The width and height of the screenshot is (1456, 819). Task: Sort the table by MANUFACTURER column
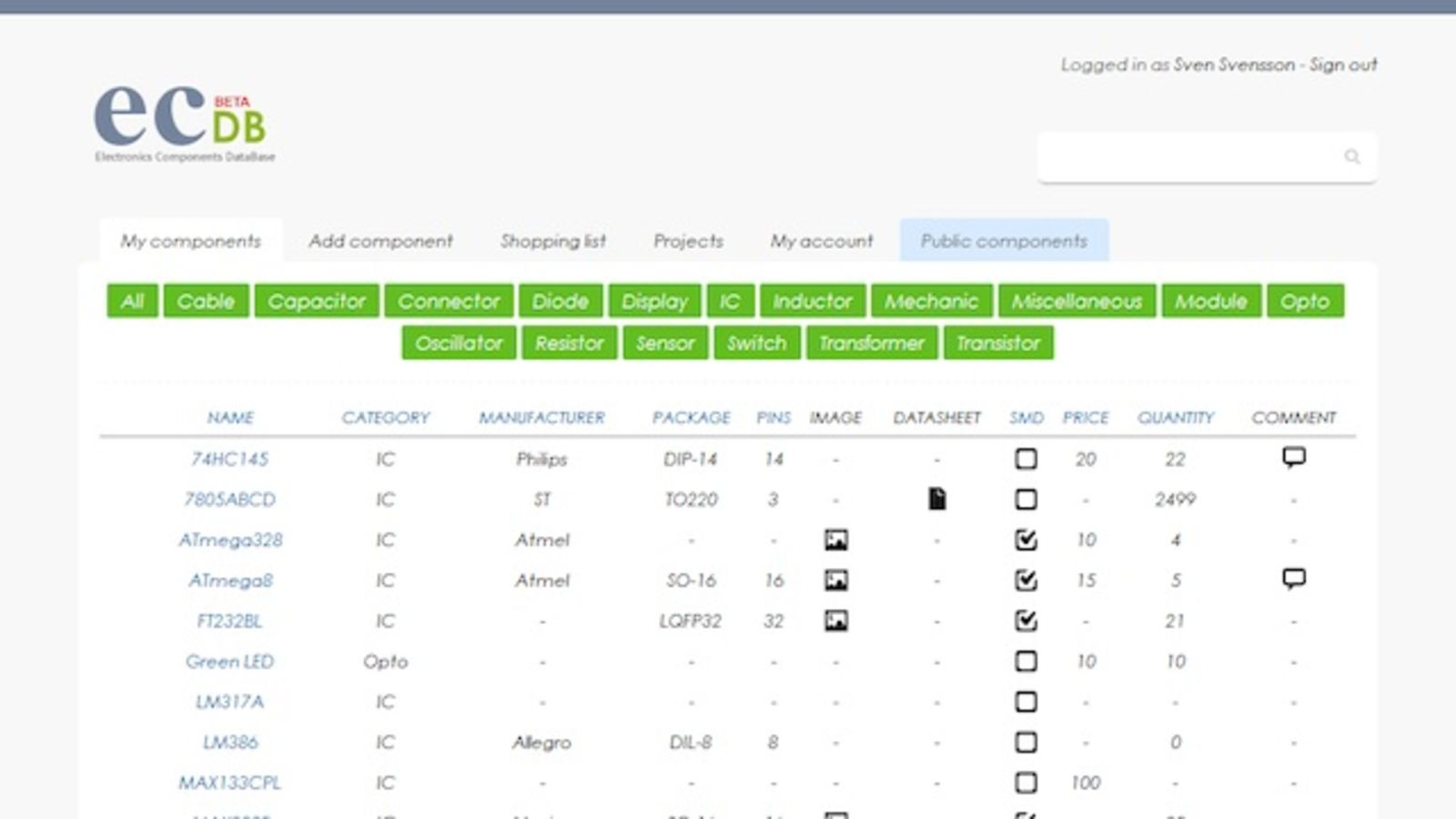click(542, 418)
